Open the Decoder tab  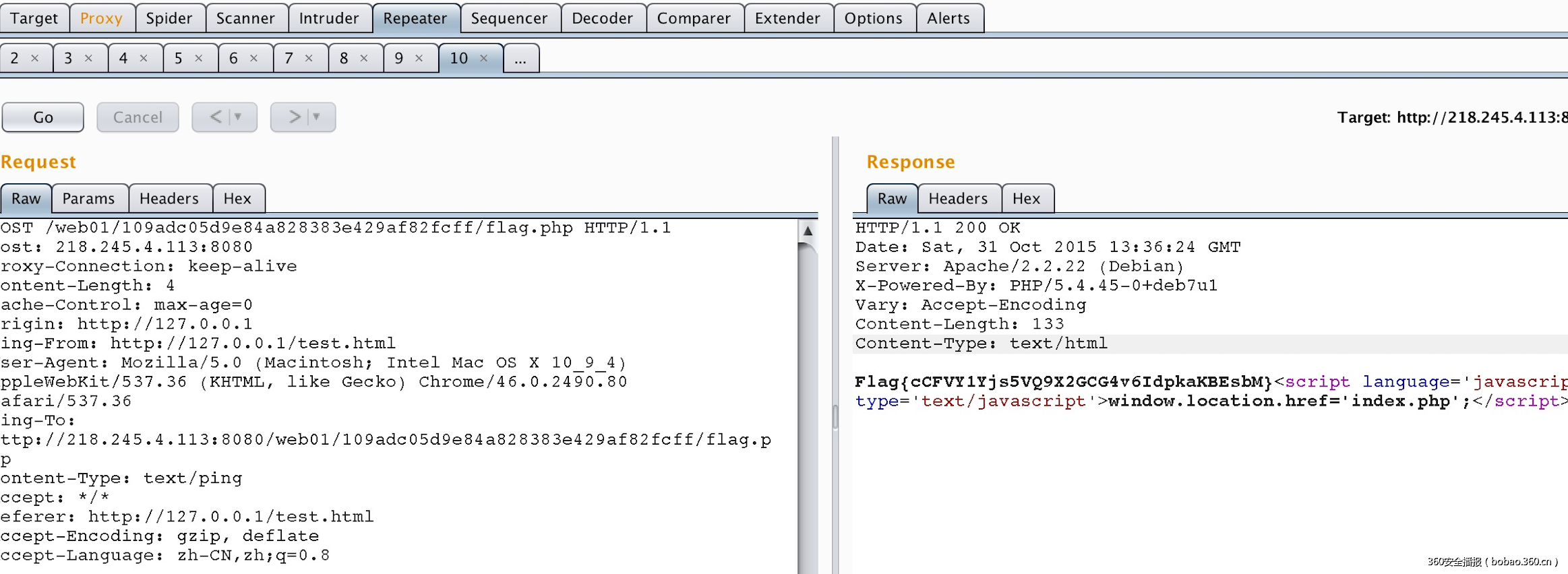pos(602,18)
